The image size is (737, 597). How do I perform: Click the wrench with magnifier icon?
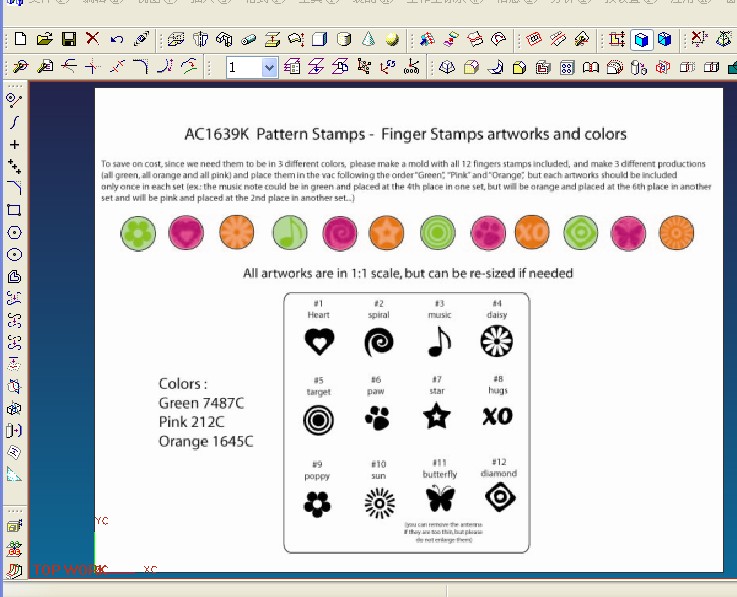click(20, 67)
